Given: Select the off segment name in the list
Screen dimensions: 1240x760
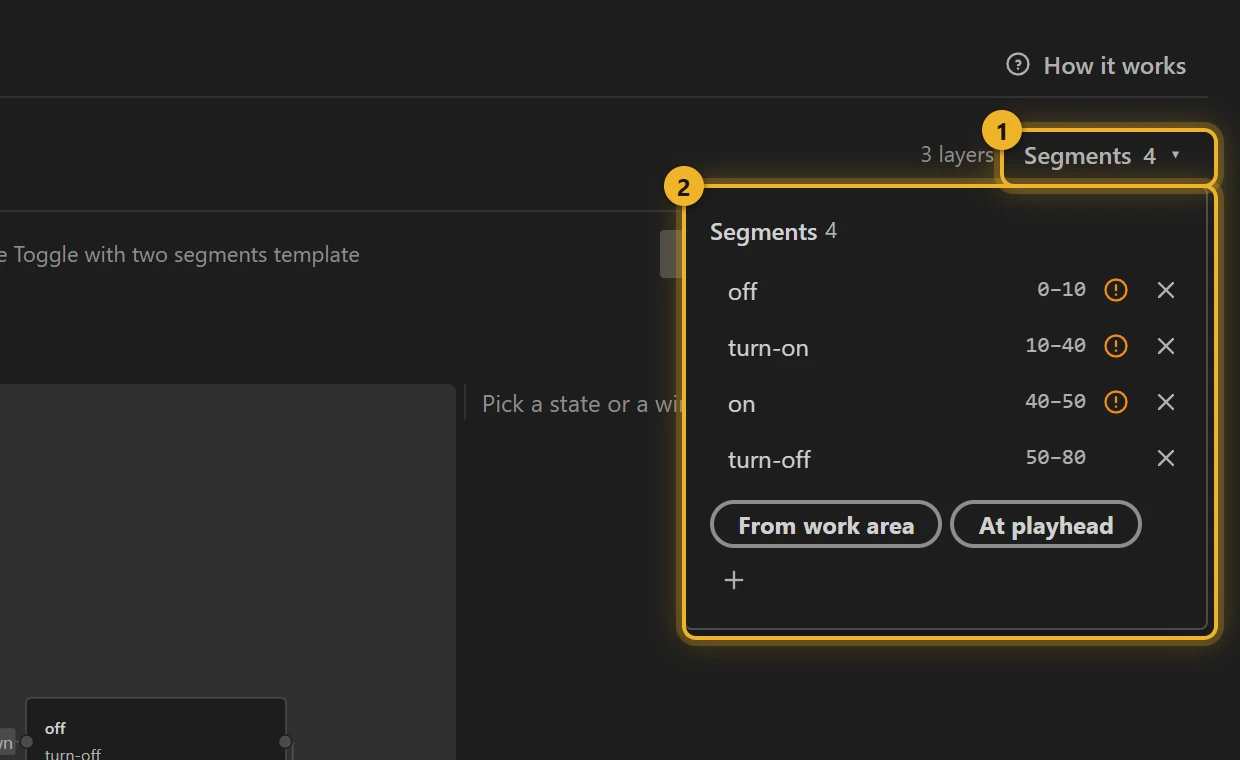Looking at the screenshot, I should click(743, 291).
